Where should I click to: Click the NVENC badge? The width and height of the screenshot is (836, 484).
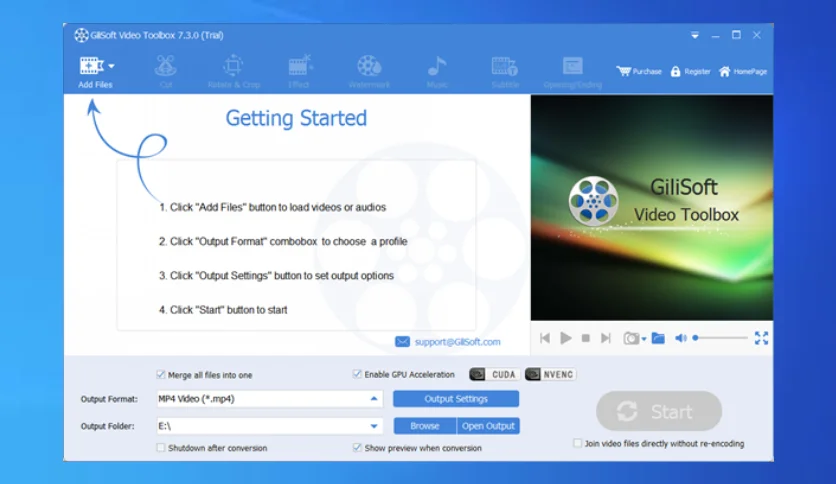click(550, 375)
